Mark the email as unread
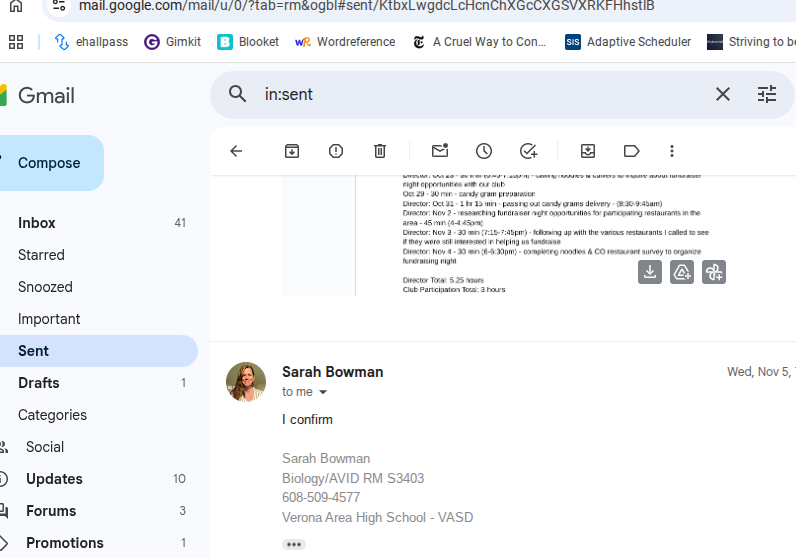Screen dimensions: 796x558 [440, 151]
